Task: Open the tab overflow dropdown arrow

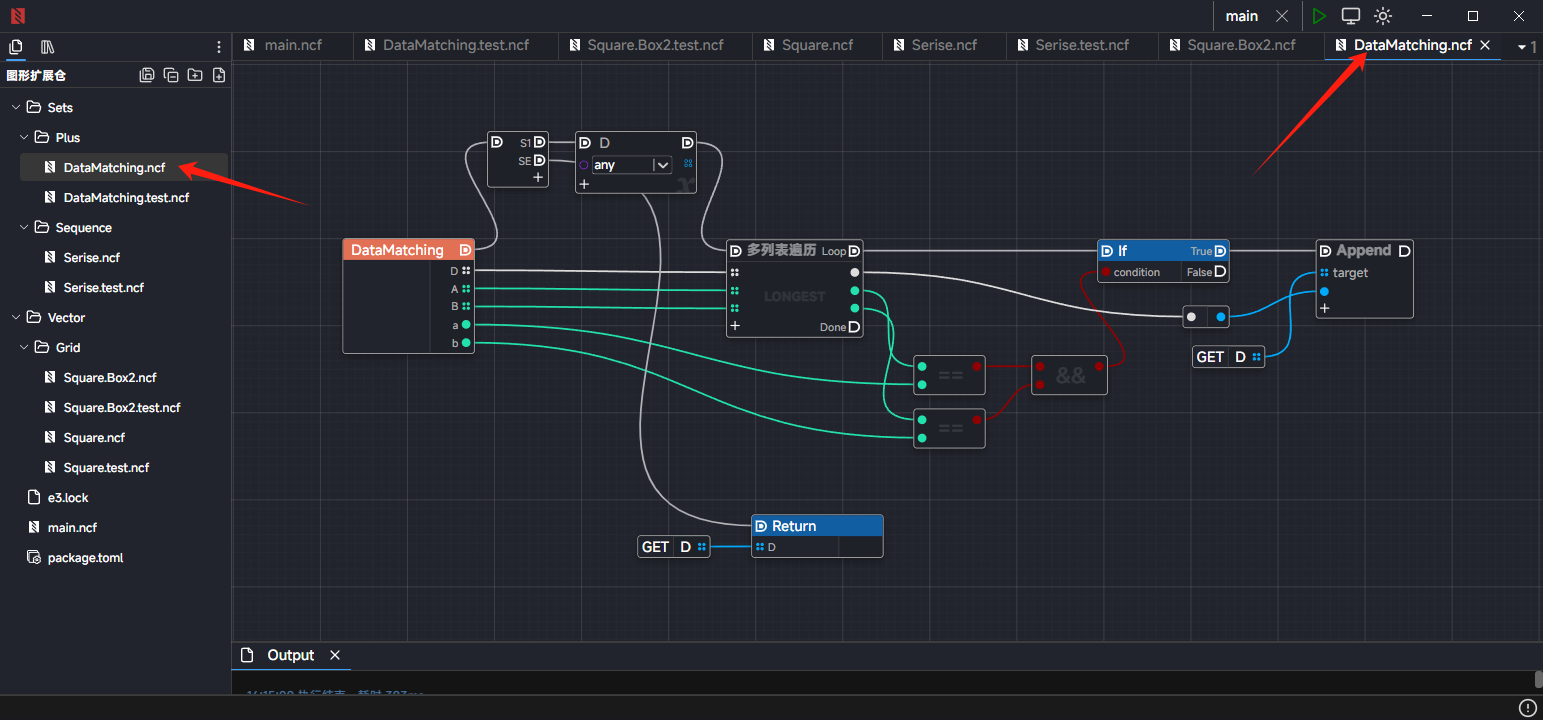Action: (1522, 47)
